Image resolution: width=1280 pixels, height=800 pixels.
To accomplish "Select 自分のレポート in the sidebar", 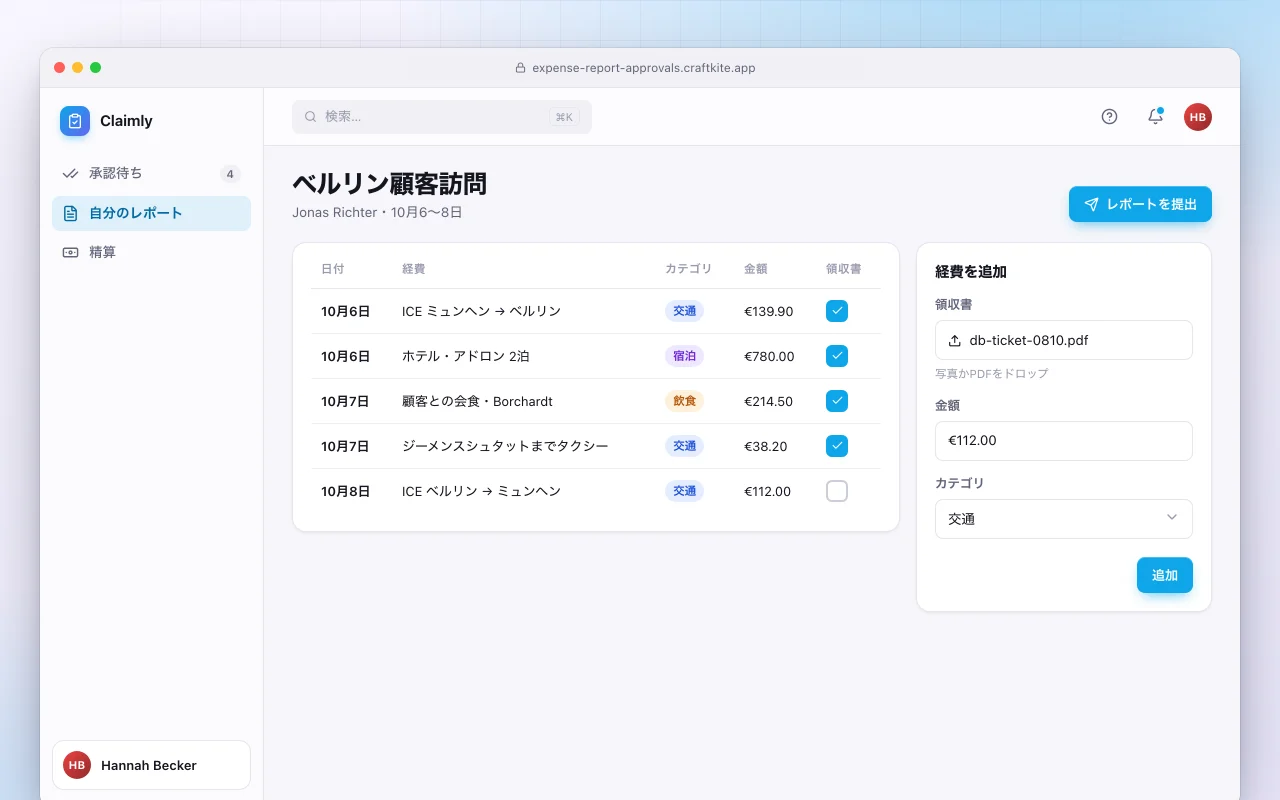I will (x=151, y=213).
